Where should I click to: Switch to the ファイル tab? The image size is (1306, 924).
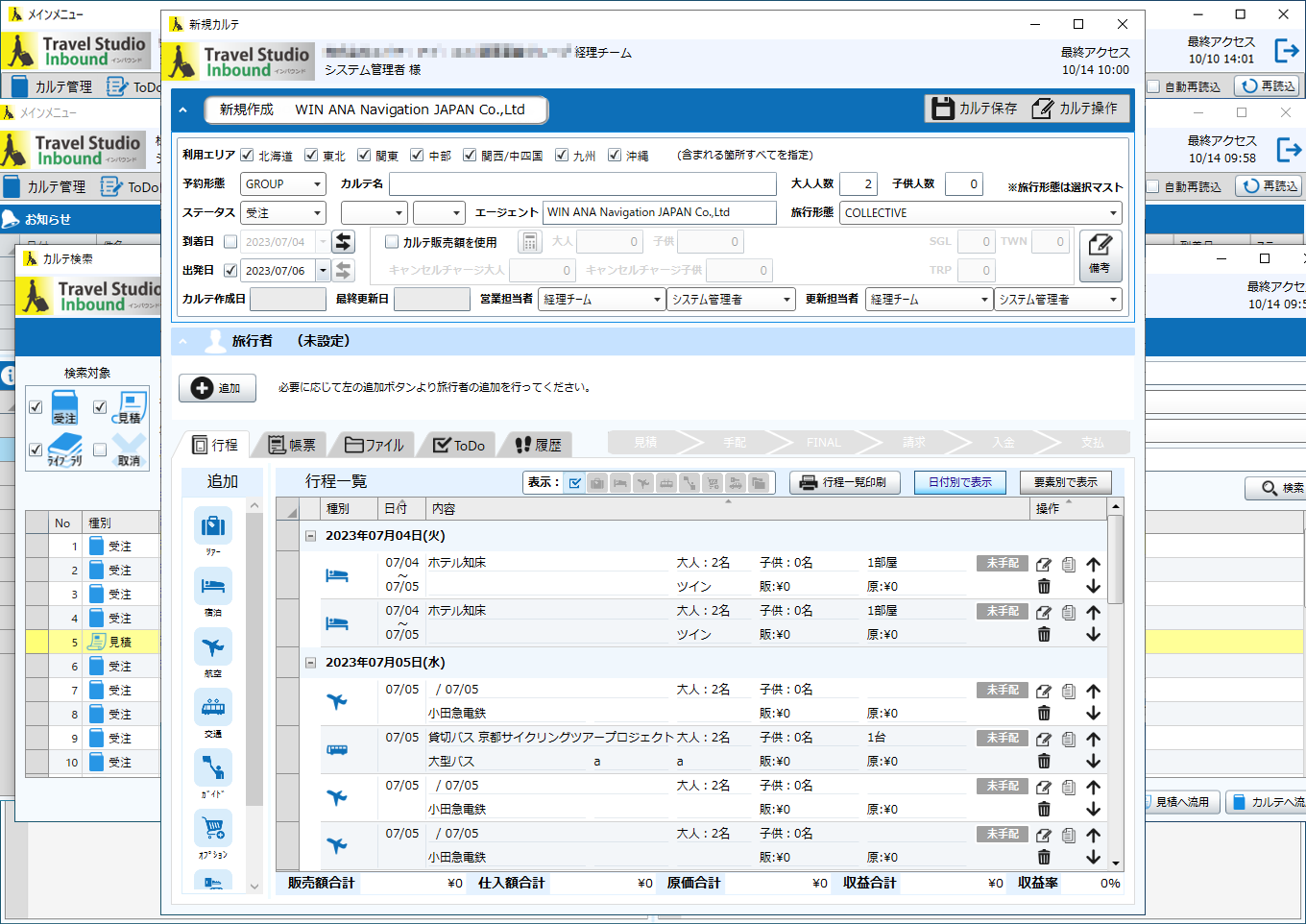pyautogui.click(x=375, y=445)
